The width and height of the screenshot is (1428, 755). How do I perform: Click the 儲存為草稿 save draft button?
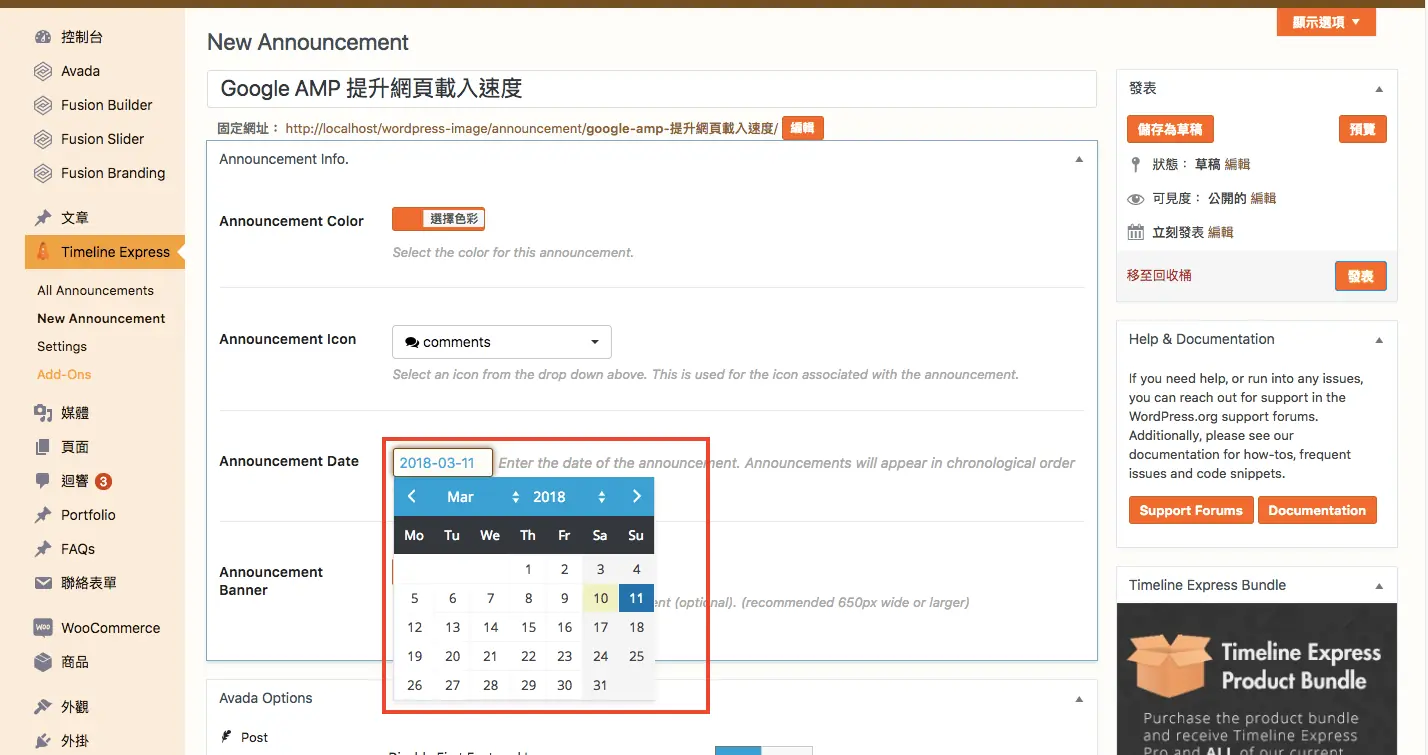[1170, 129]
